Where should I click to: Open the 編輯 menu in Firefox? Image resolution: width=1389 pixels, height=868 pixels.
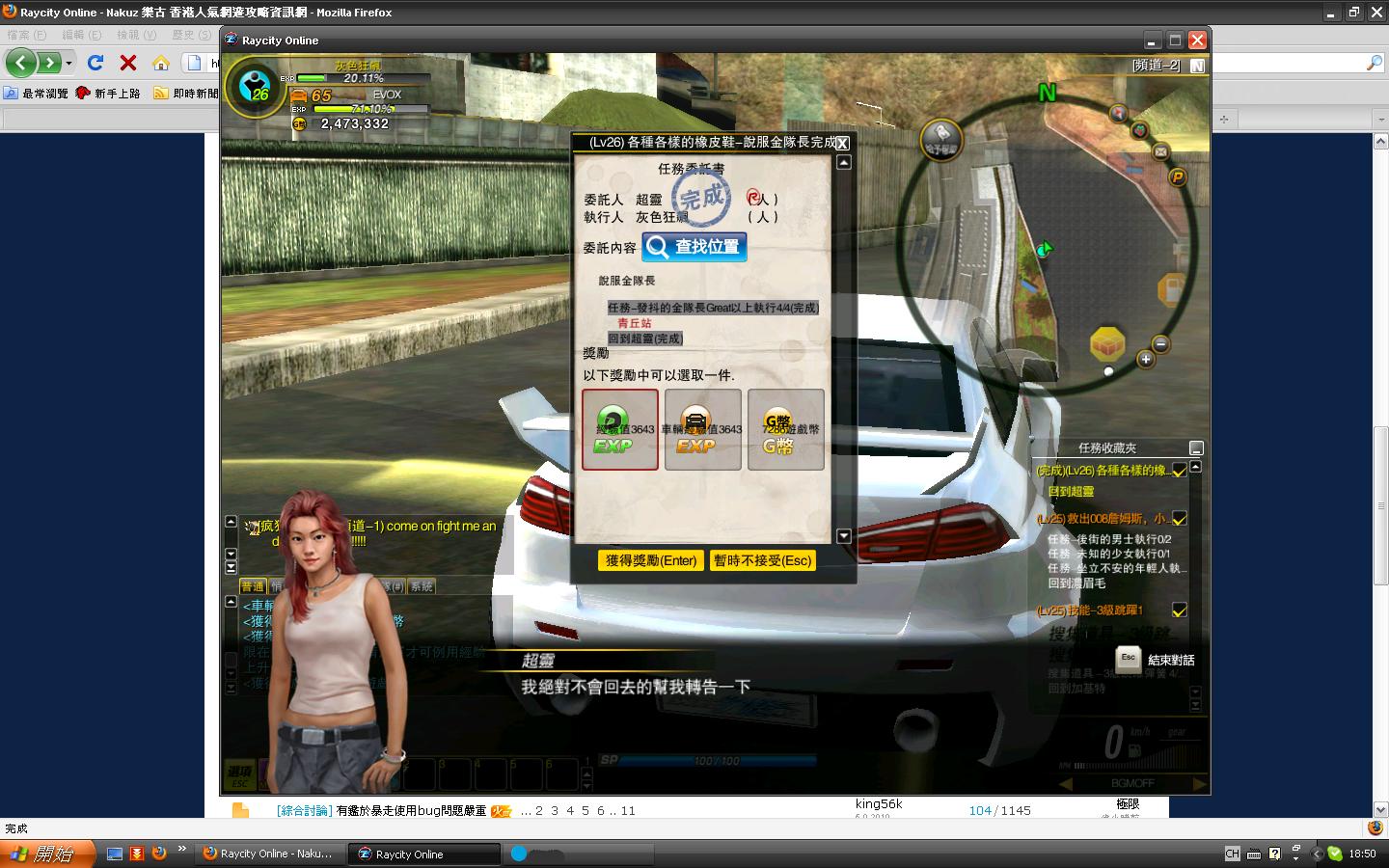pyautogui.click(x=82, y=35)
